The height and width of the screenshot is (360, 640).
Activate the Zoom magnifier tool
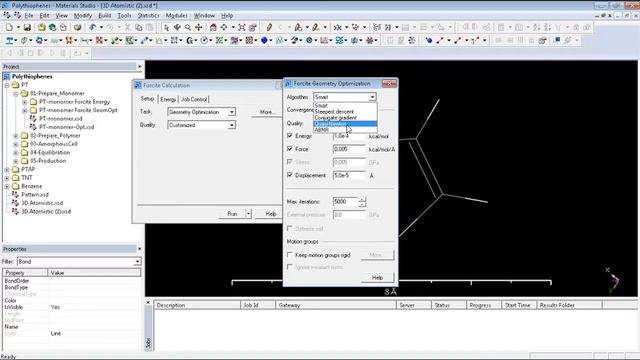[x=188, y=27]
